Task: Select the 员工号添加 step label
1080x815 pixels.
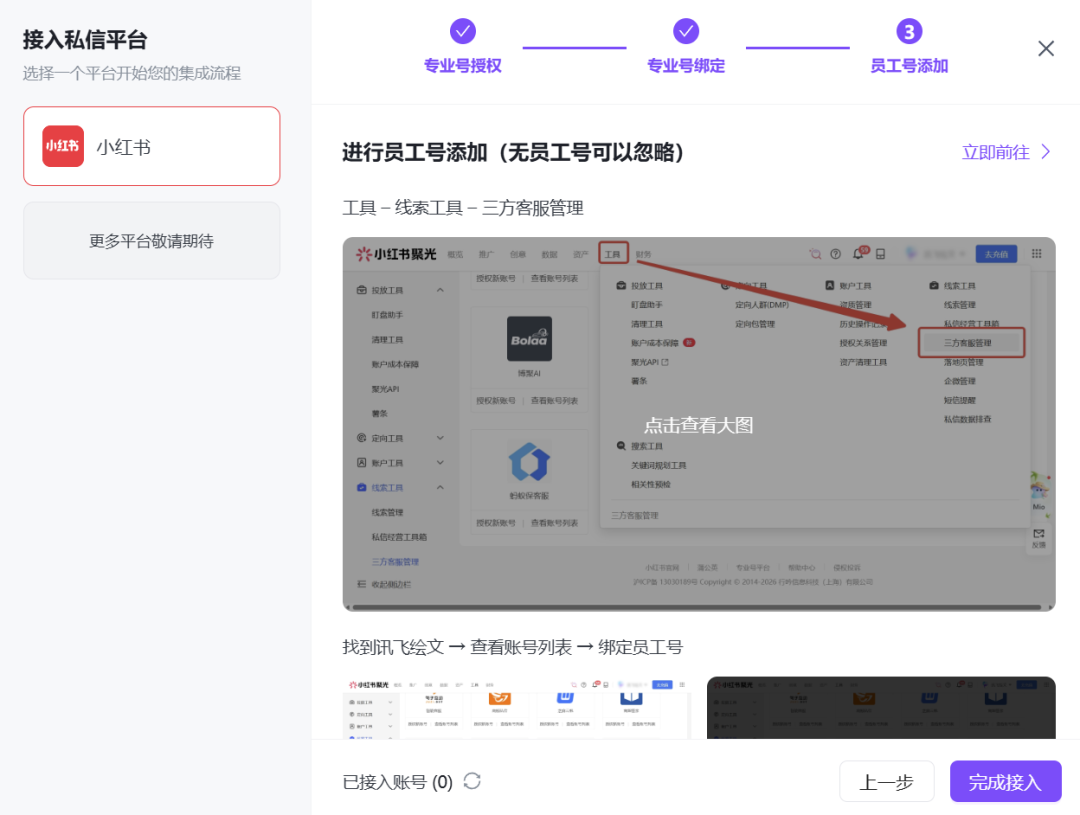Action: coord(909,66)
